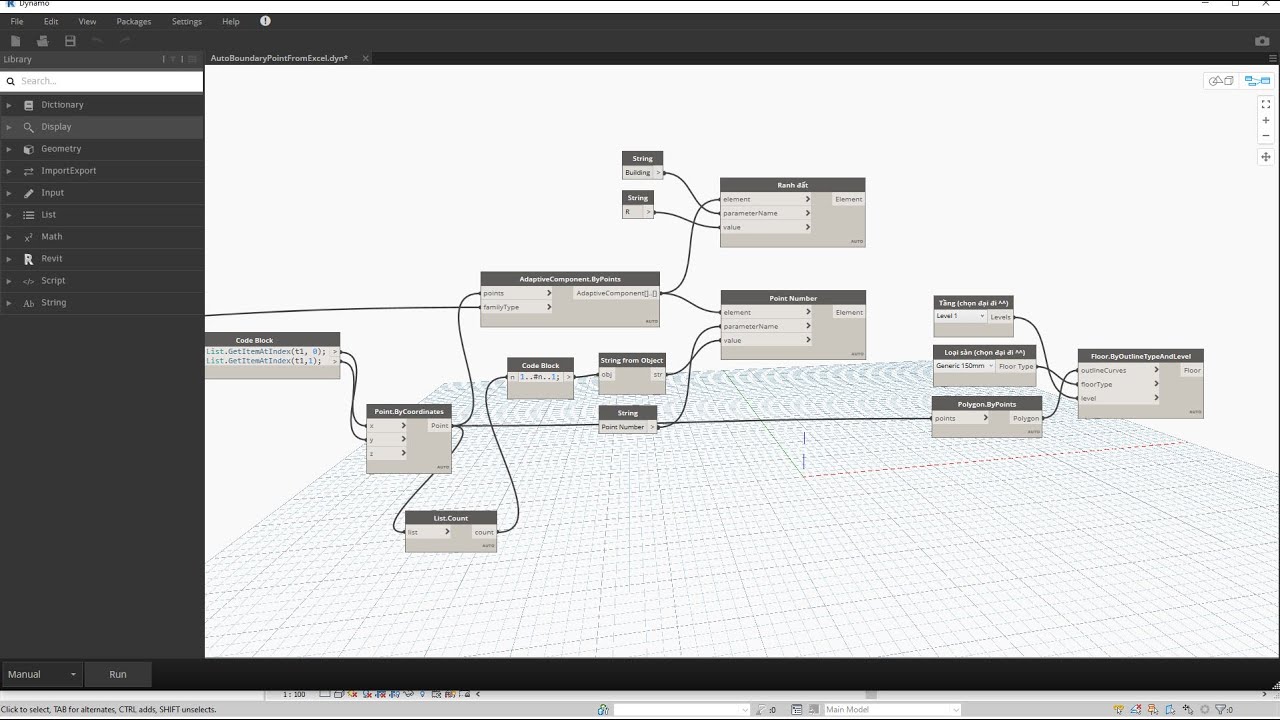This screenshot has height=720, width=1280.
Task: Redo the last action
Action: click(125, 41)
